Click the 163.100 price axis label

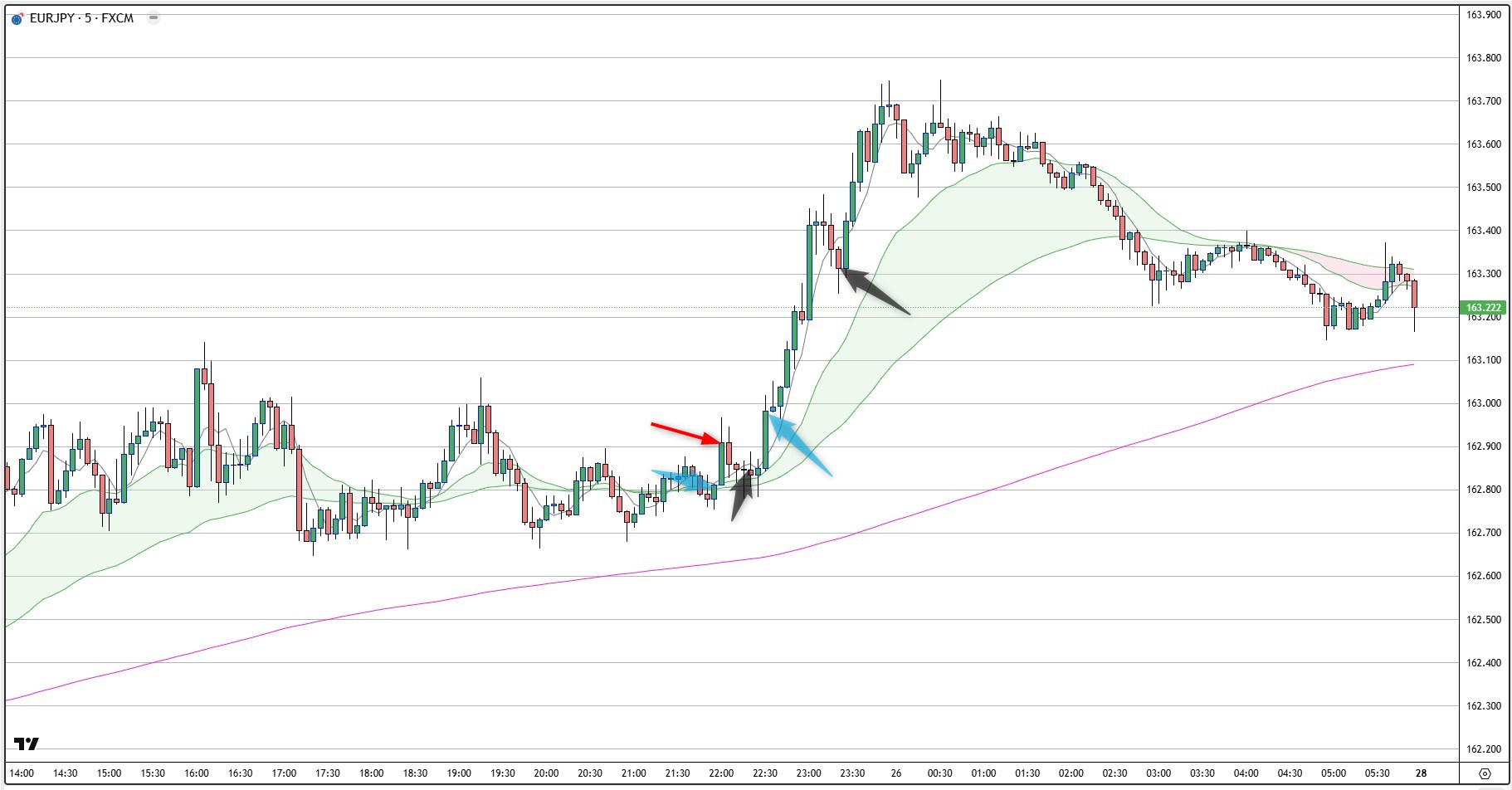pos(1484,359)
